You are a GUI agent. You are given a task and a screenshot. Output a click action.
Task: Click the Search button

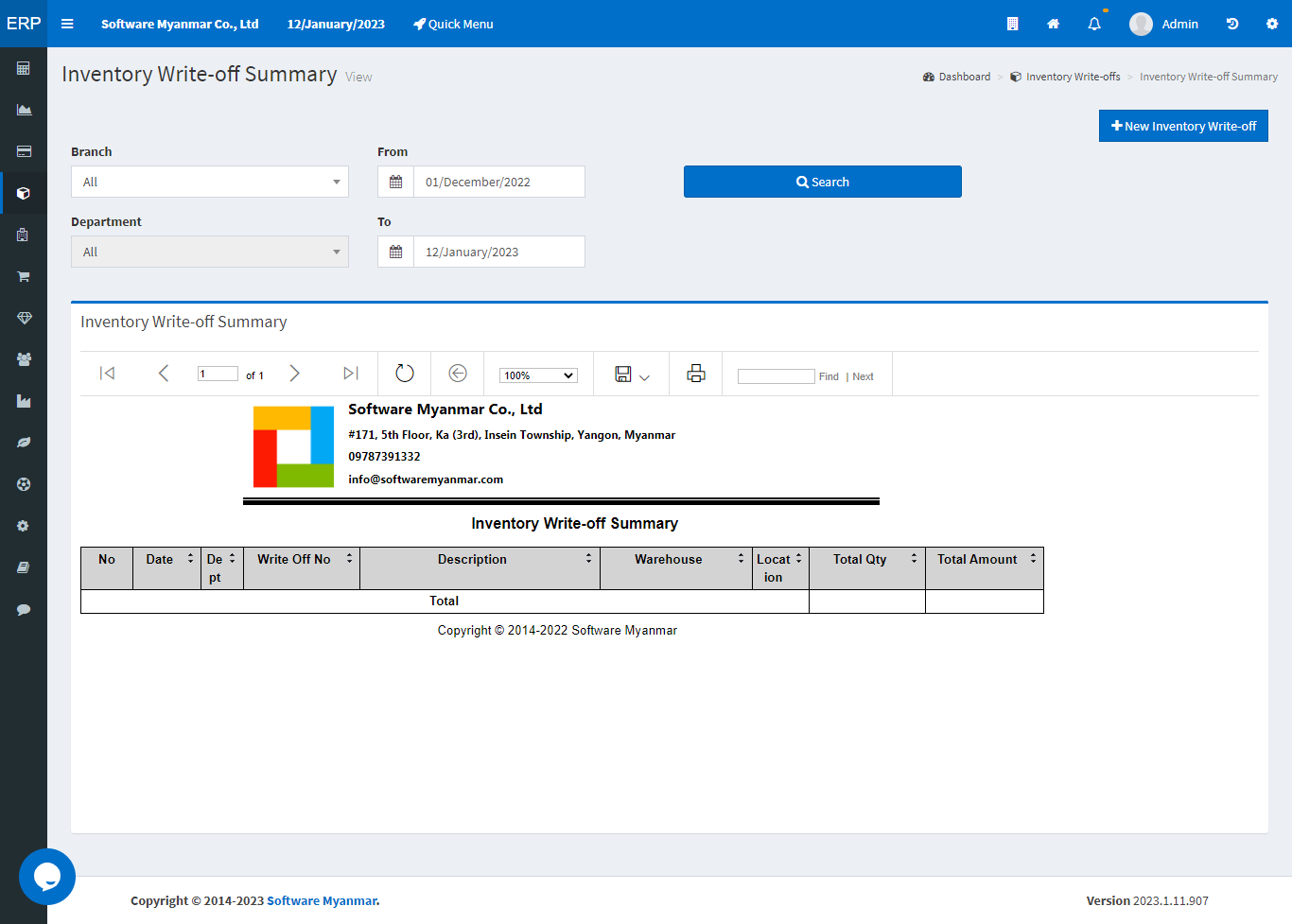coord(823,182)
